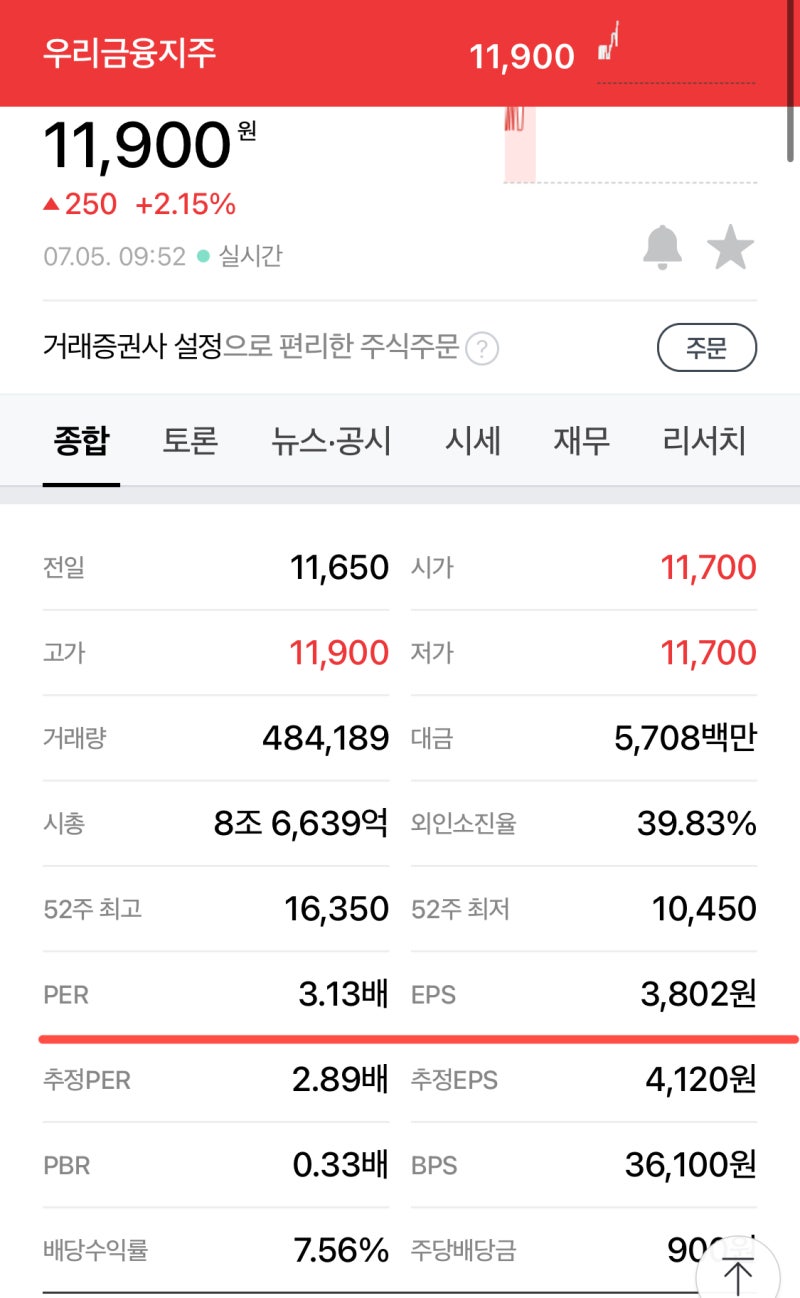Switch to the 토론 discussion tab
Screen dimensions: 800x1298
(190, 442)
